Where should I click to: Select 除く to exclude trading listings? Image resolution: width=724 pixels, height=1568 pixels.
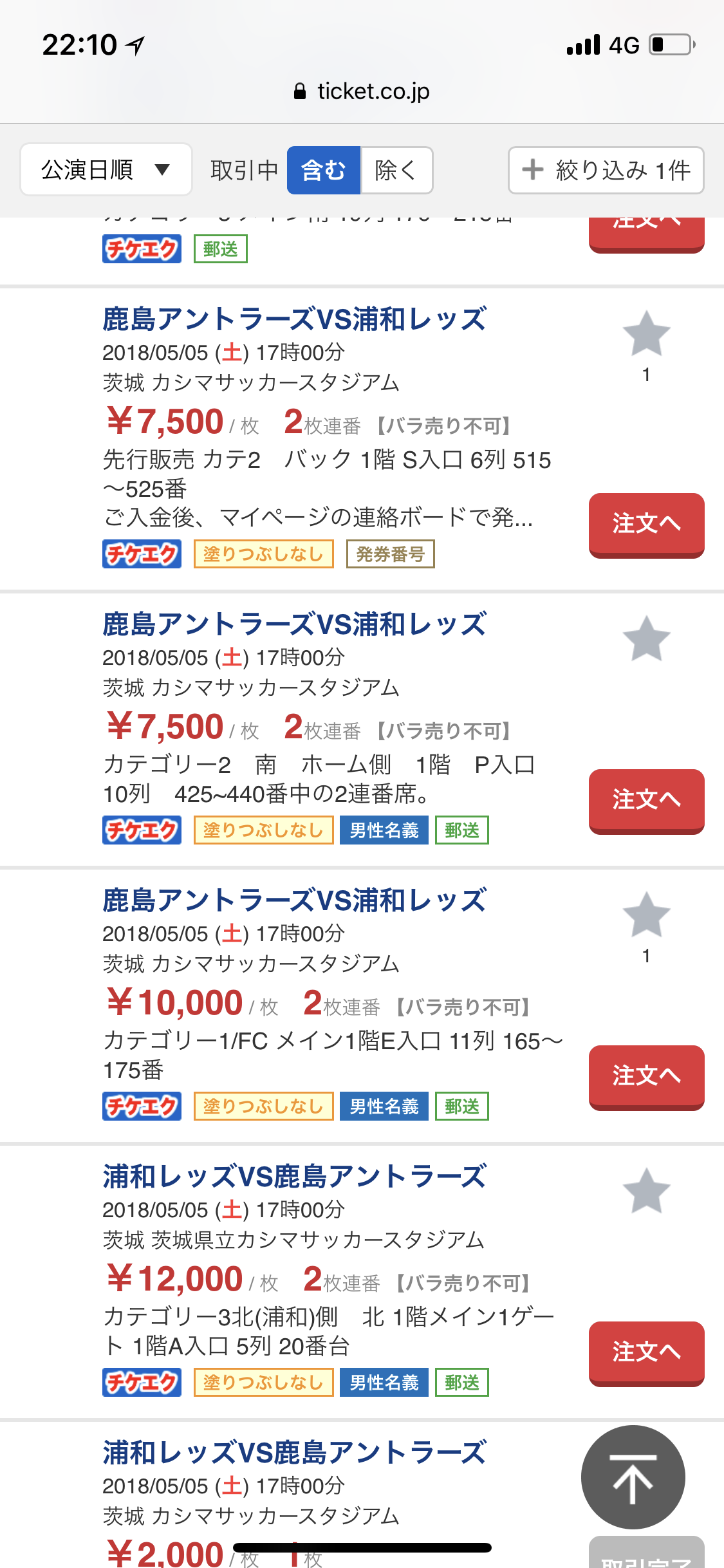(396, 171)
